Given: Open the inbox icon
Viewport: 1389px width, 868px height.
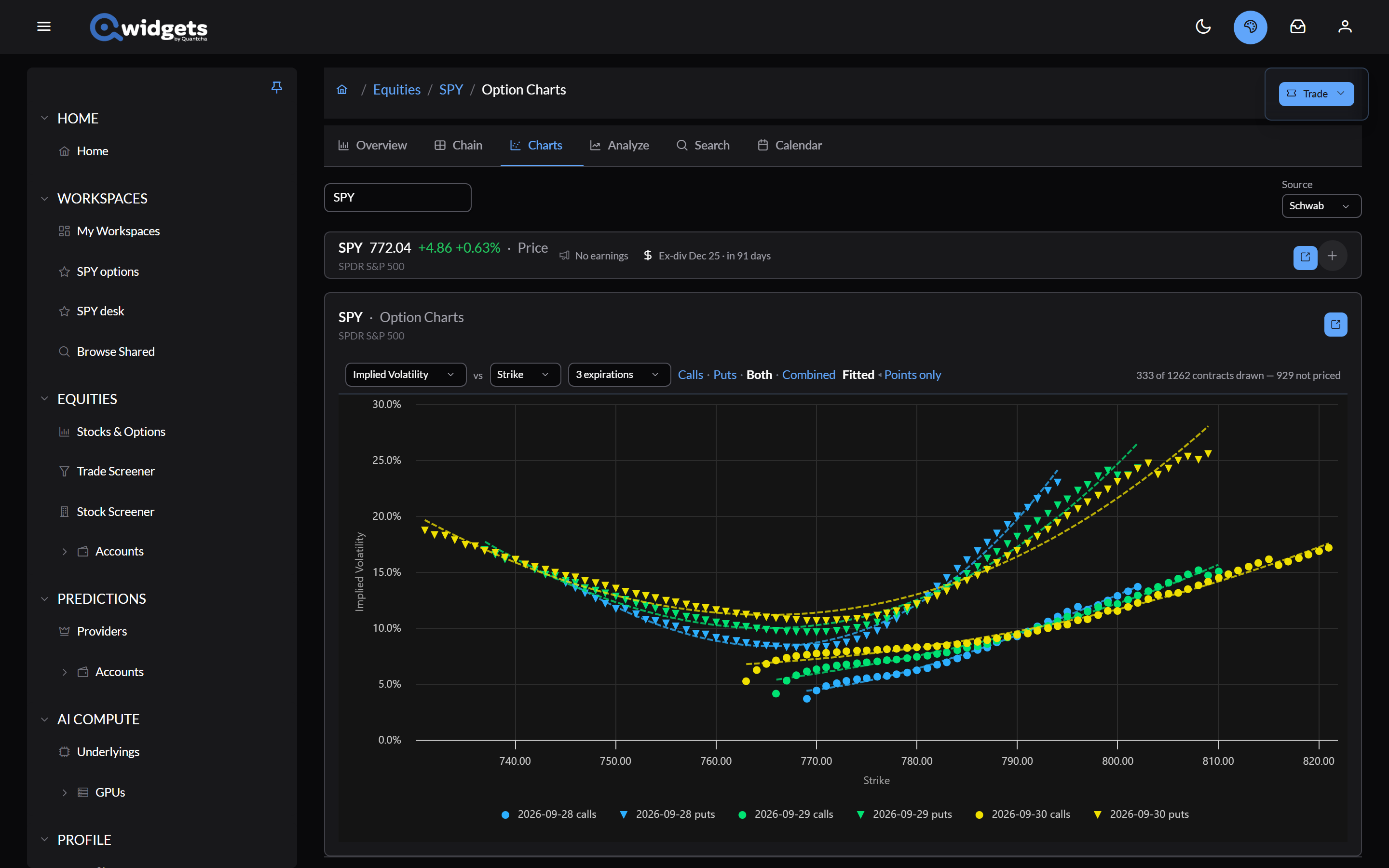Looking at the screenshot, I should coord(1297,27).
